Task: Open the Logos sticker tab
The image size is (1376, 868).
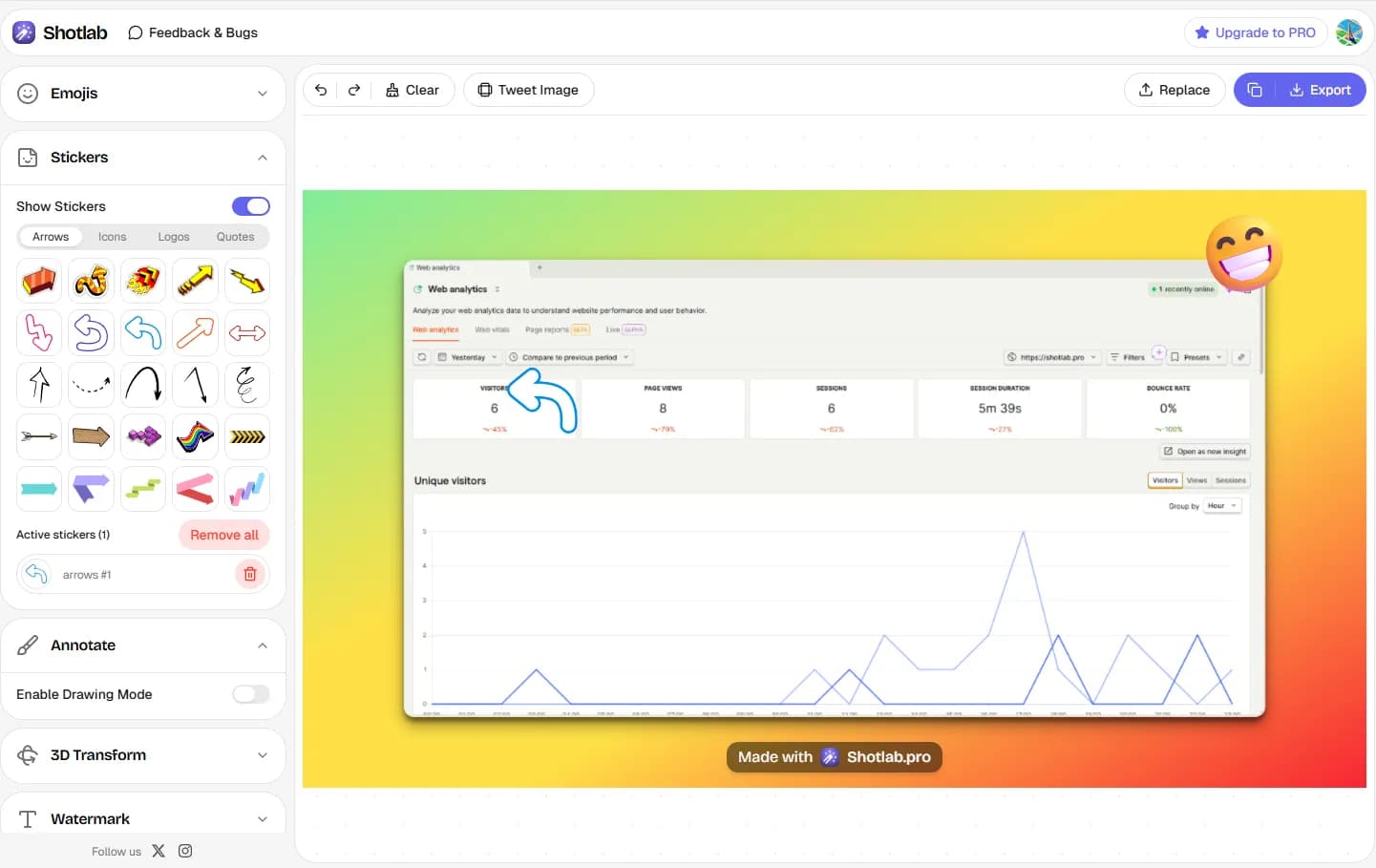Action: [x=174, y=237]
